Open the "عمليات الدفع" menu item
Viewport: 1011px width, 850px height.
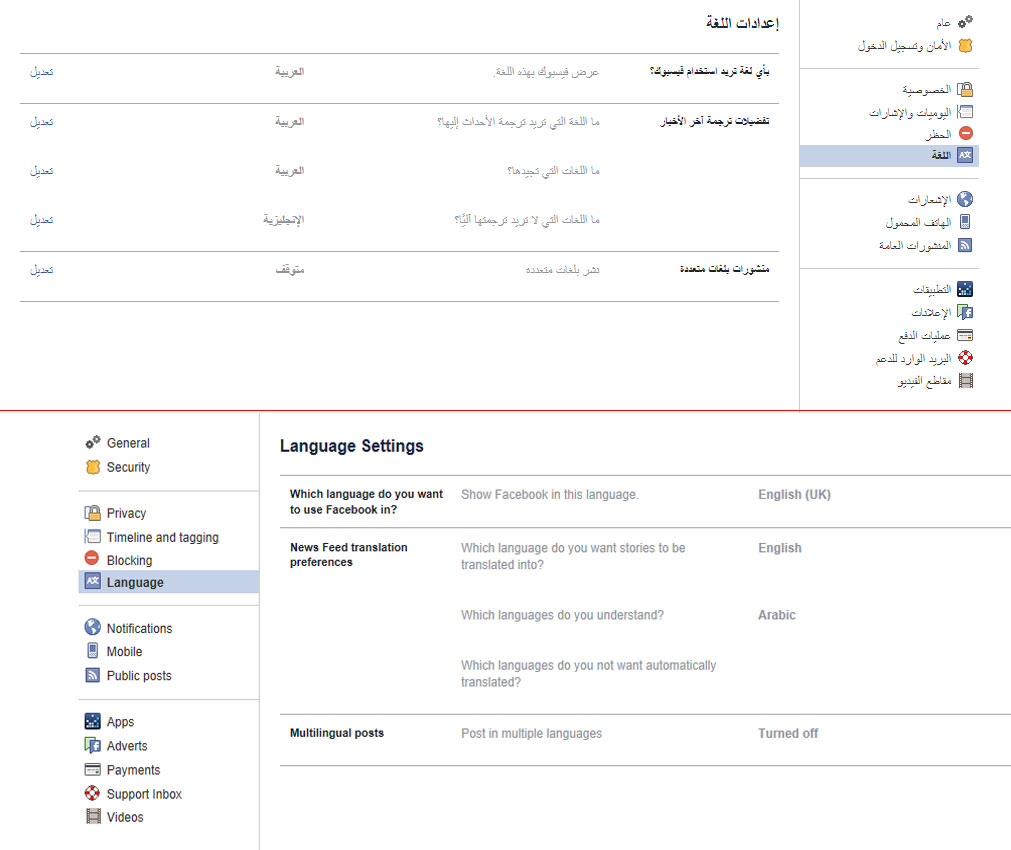pyautogui.click(x=925, y=335)
